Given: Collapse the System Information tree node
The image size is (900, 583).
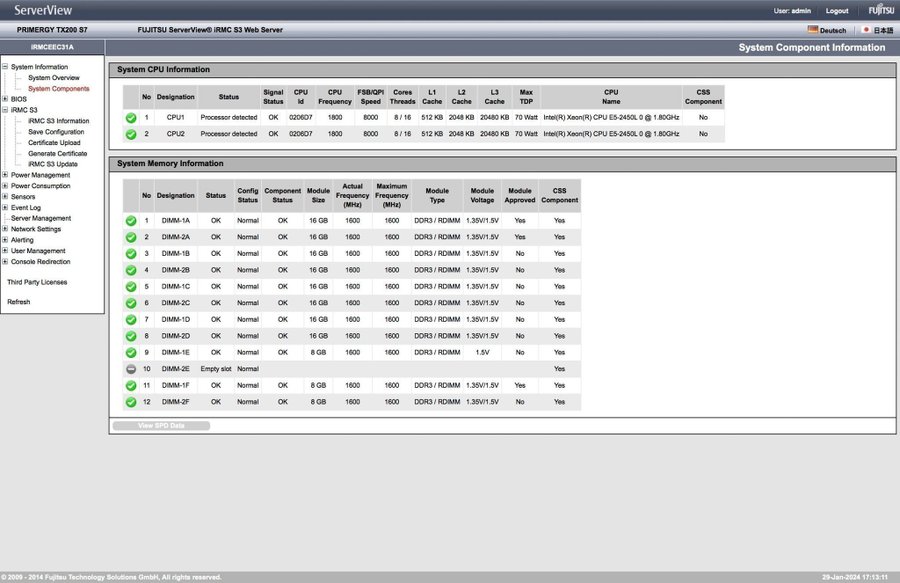Looking at the screenshot, I should [5, 67].
